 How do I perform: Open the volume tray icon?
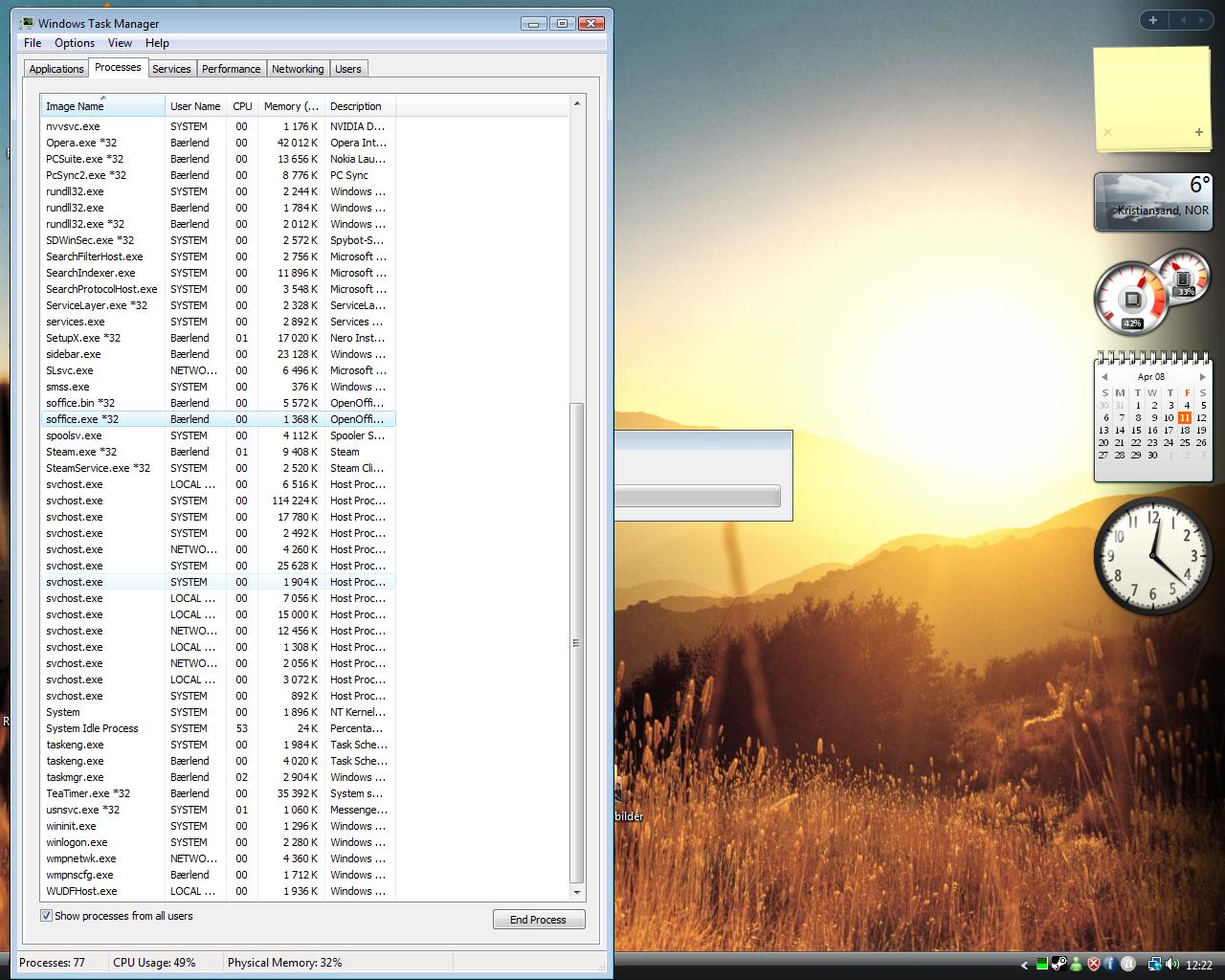[x=1171, y=965]
